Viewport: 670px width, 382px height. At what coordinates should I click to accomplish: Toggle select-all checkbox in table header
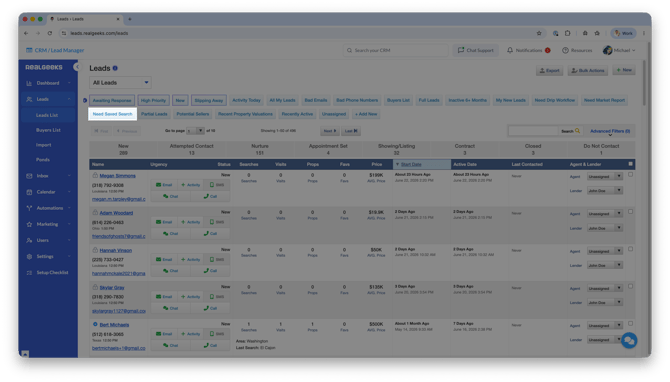click(x=630, y=164)
